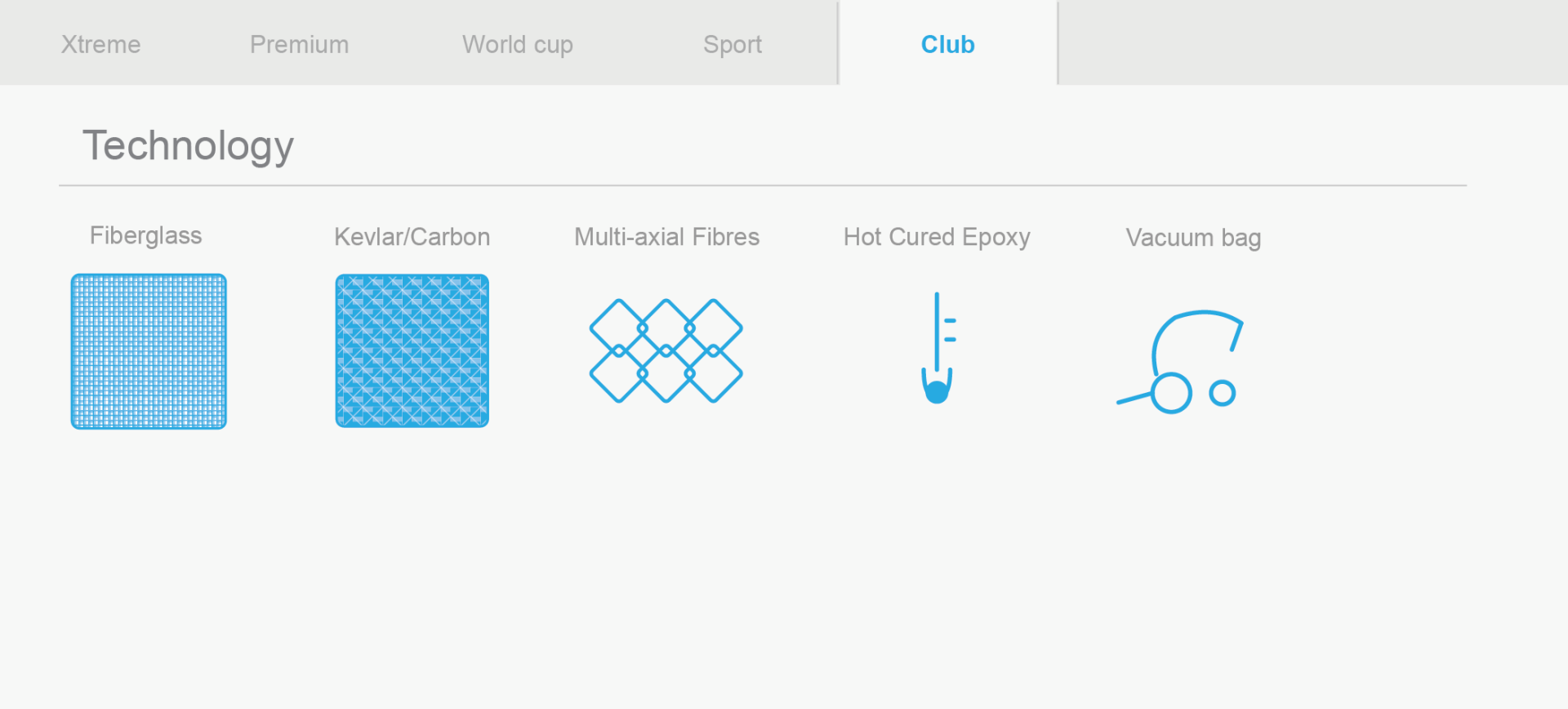
Task: Click the Technology section heading
Action: [x=188, y=146]
